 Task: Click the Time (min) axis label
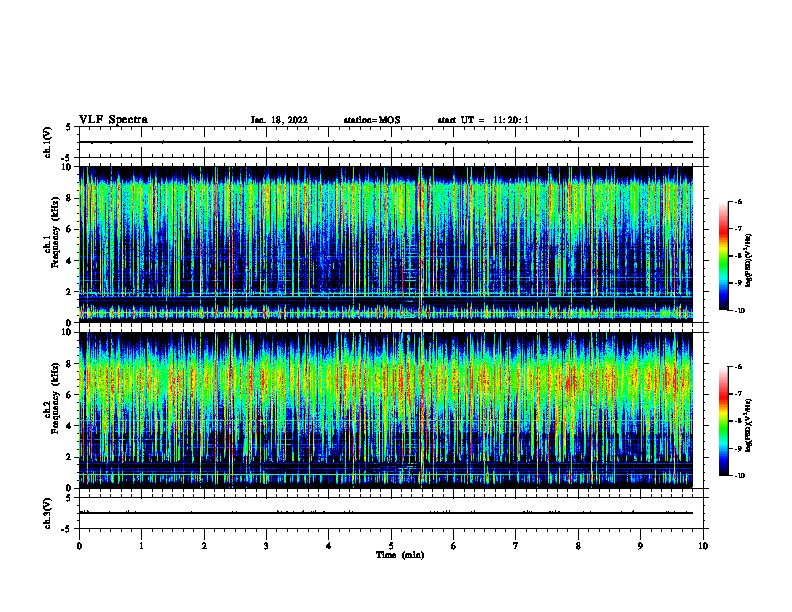click(x=400, y=555)
